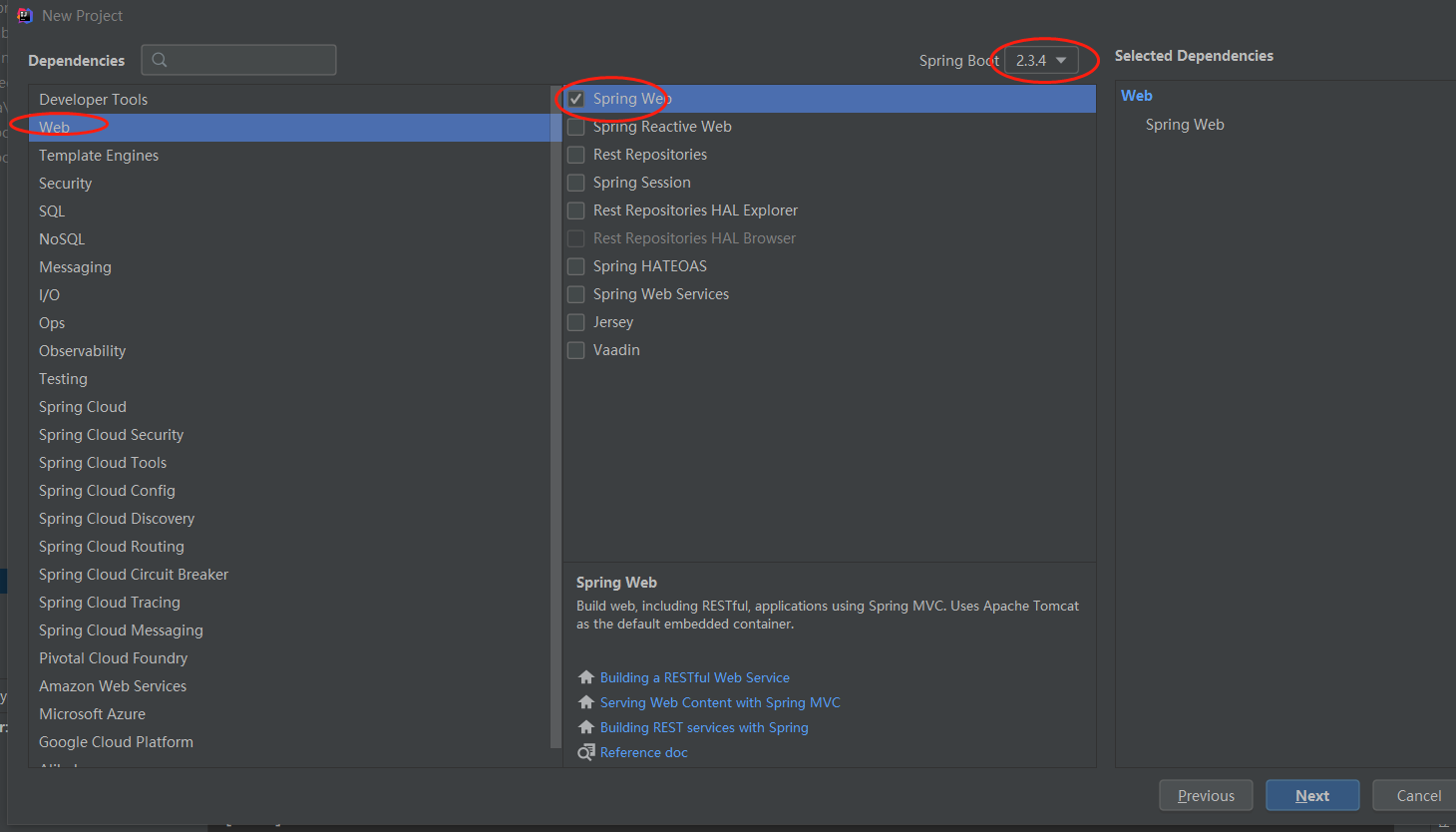Tick the Spring Session checkbox

point(576,183)
